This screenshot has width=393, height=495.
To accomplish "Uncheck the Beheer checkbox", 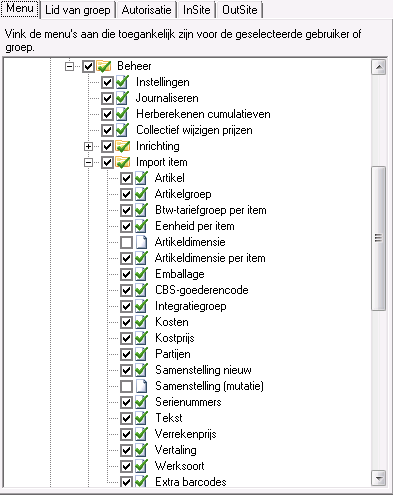I will (x=88, y=66).
